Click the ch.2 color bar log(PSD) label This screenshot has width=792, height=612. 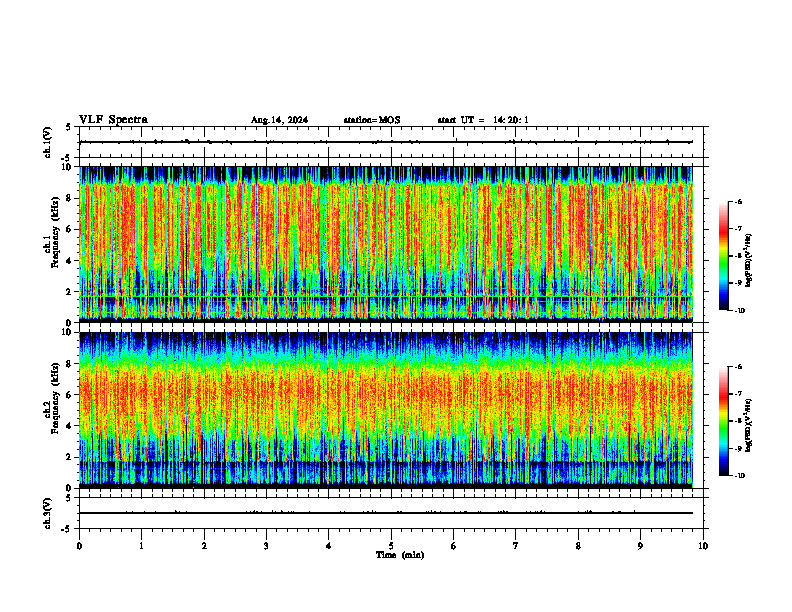point(748,425)
